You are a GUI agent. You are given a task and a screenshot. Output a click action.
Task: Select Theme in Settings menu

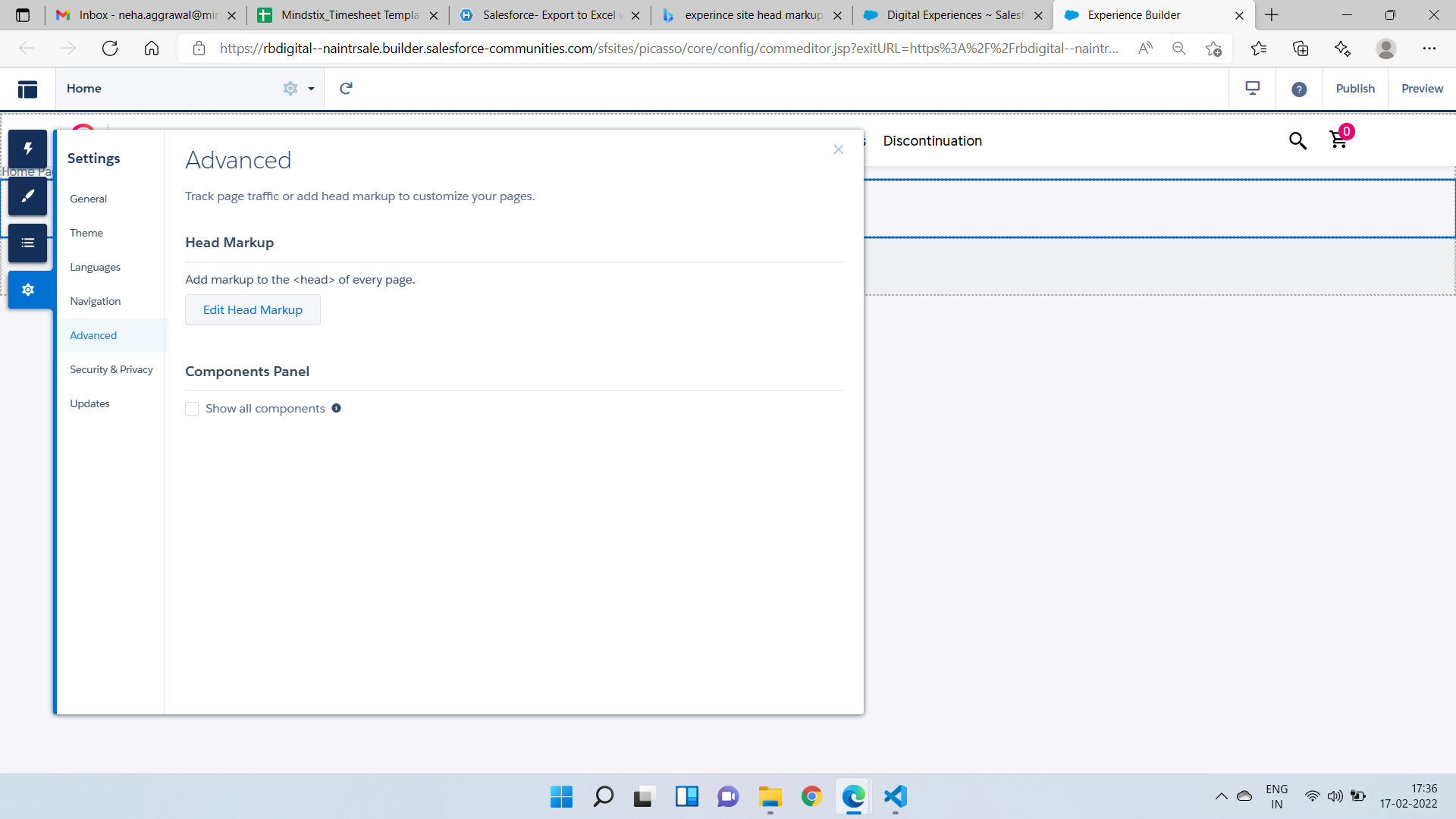point(86,233)
